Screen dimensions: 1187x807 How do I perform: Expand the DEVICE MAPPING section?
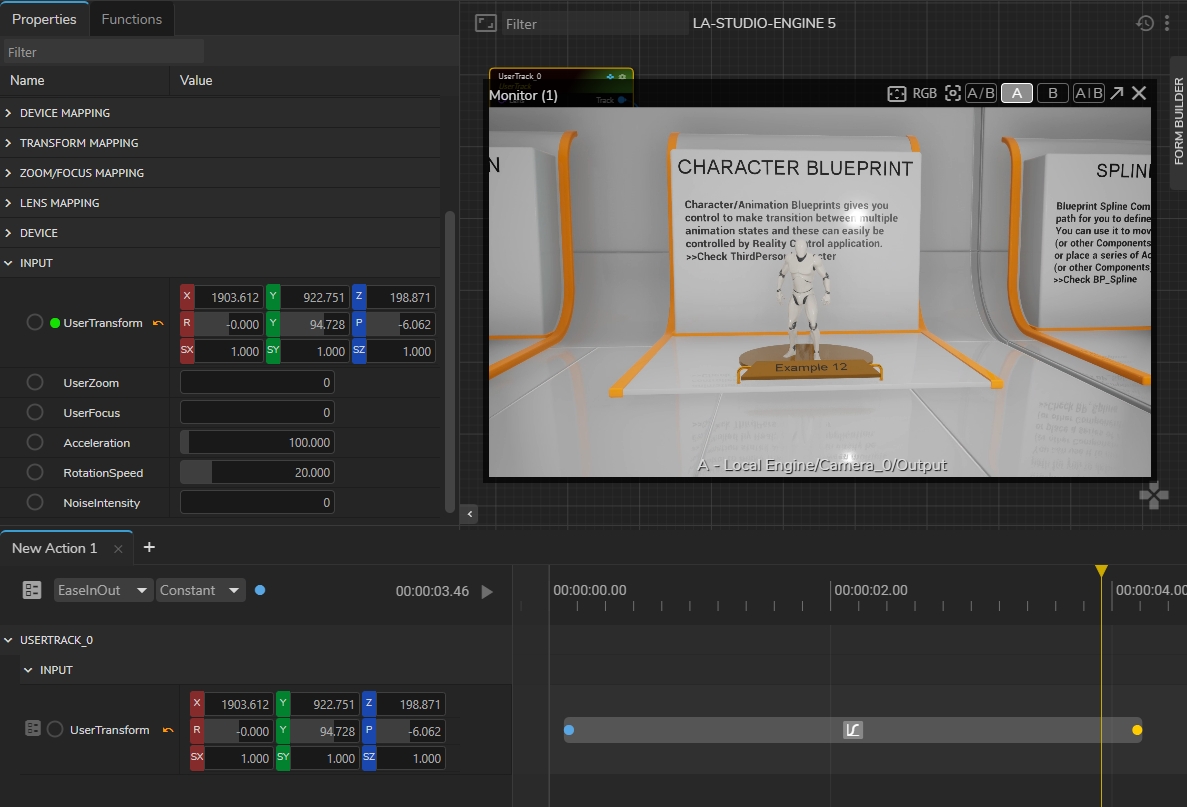(x=9, y=113)
